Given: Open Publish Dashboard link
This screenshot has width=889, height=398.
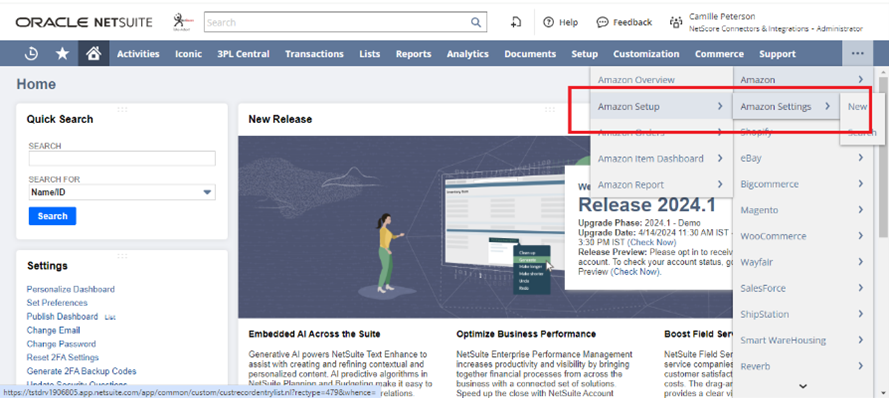Looking at the screenshot, I should coord(62,316).
